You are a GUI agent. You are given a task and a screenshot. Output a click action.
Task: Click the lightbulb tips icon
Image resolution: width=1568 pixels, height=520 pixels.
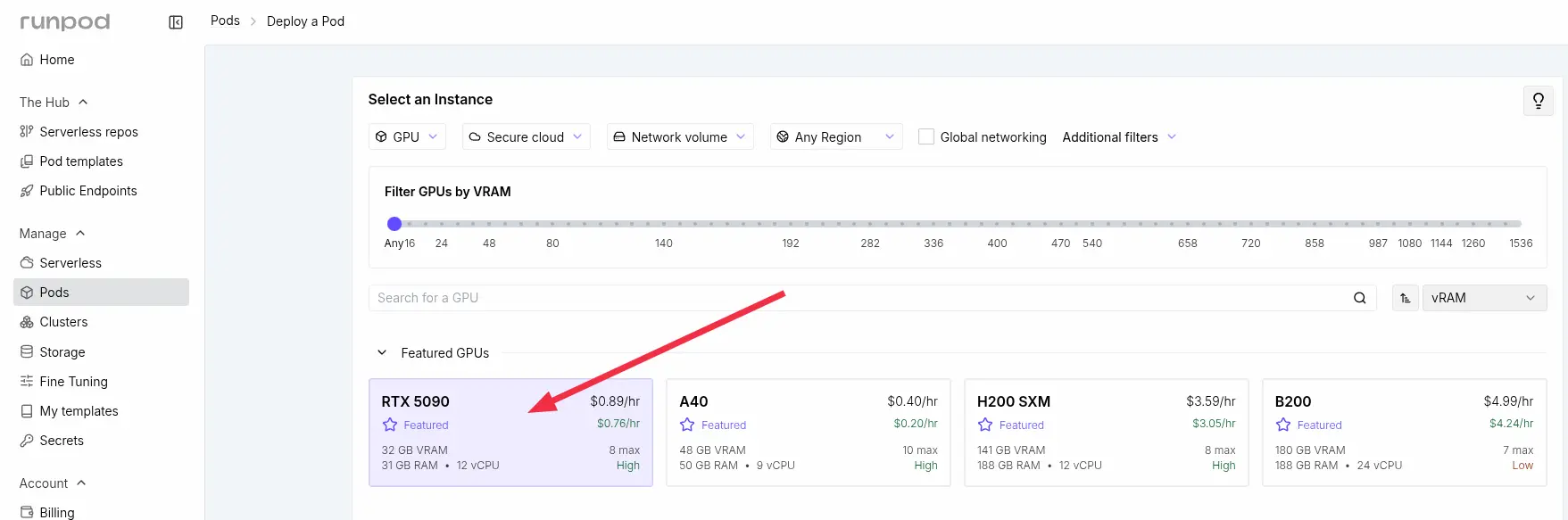1538,101
